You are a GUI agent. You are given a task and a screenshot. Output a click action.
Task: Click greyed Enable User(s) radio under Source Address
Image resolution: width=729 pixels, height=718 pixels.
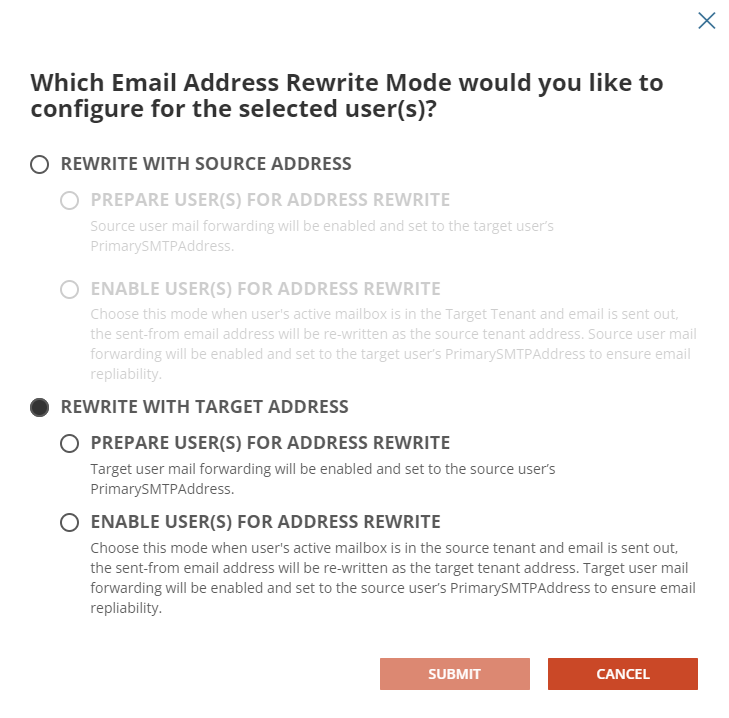click(x=69, y=290)
